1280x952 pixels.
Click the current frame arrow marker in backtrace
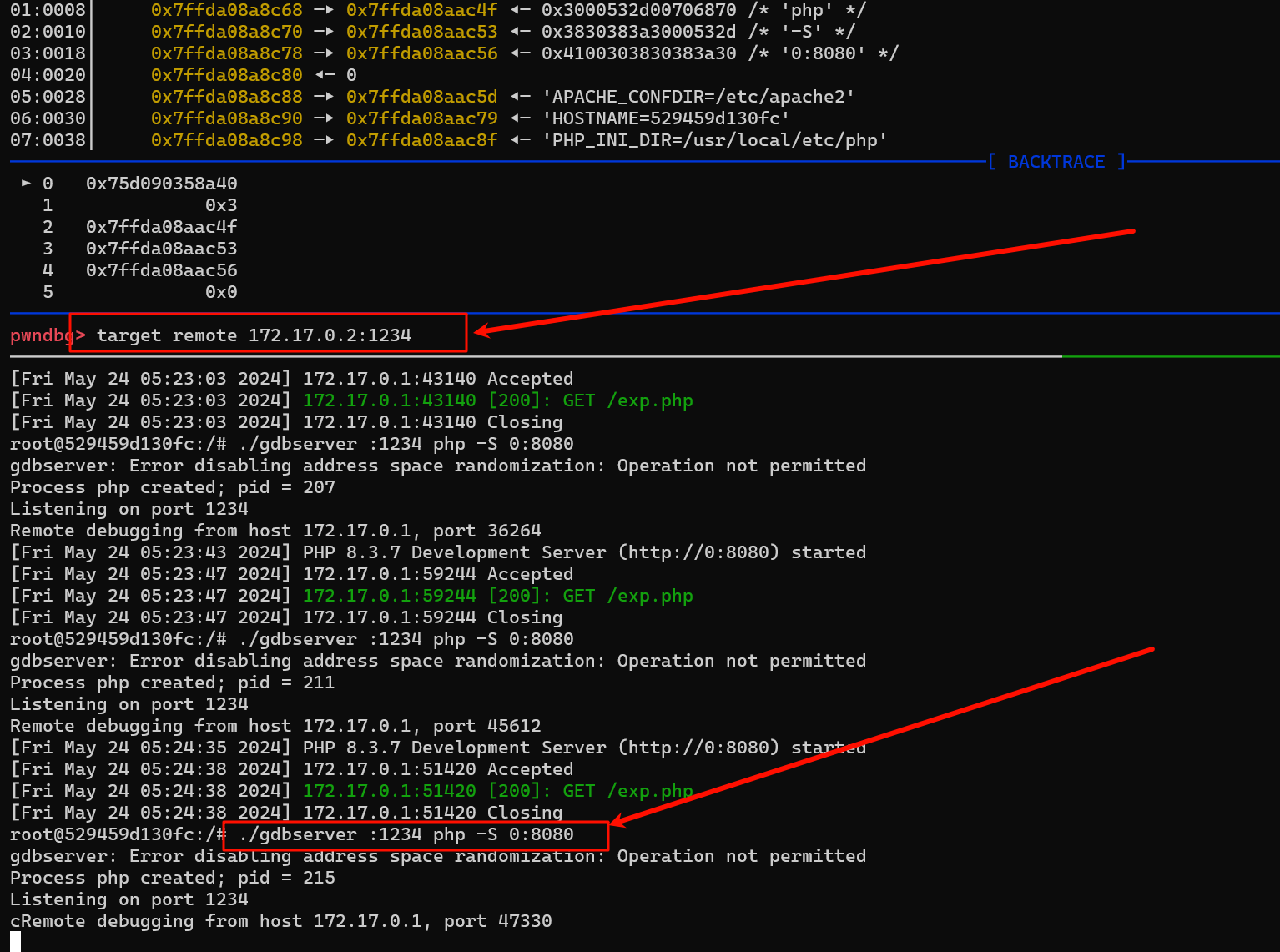point(27,183)
